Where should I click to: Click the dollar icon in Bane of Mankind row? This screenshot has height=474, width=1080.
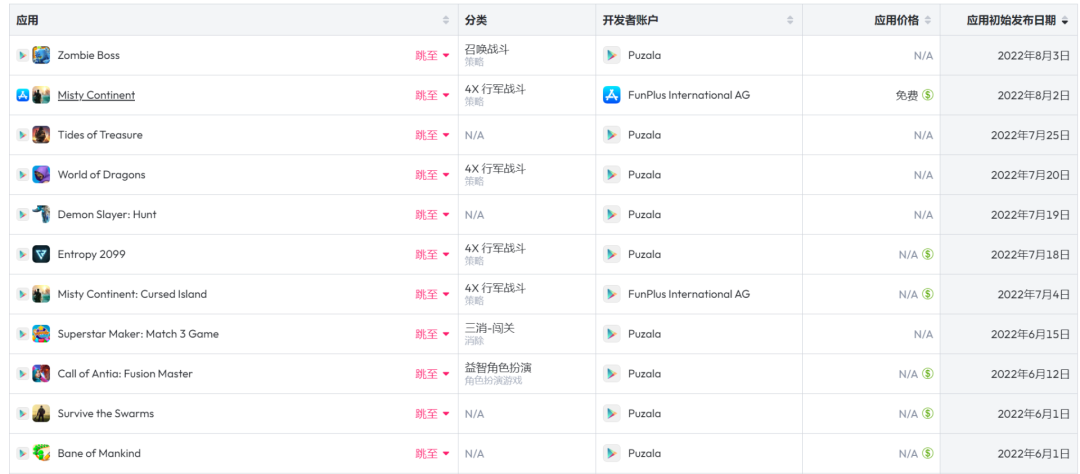(928, 453)
